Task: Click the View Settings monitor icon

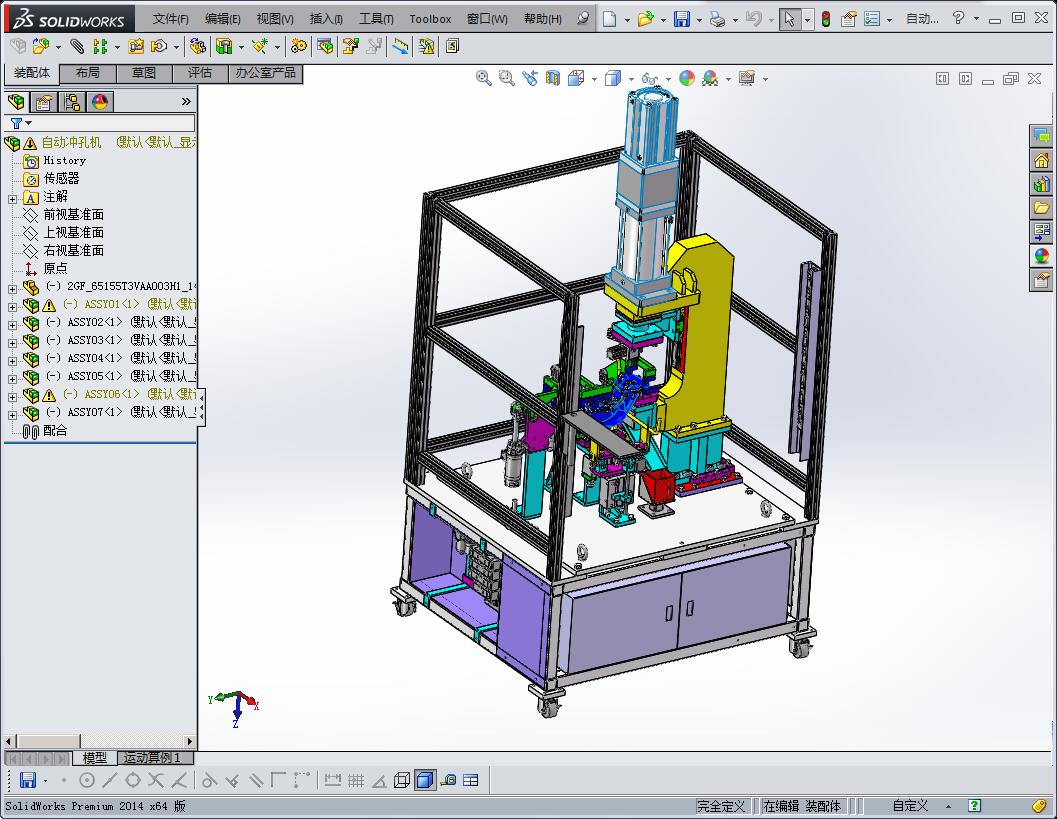Action: 746,78
